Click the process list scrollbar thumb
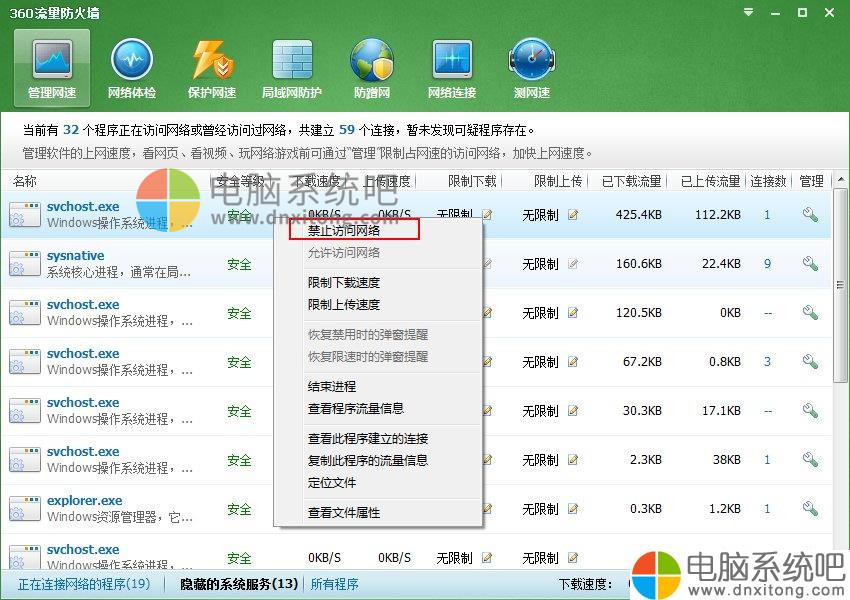The width and height of the screenshot is (850, 600). click(x=841, y=285)
